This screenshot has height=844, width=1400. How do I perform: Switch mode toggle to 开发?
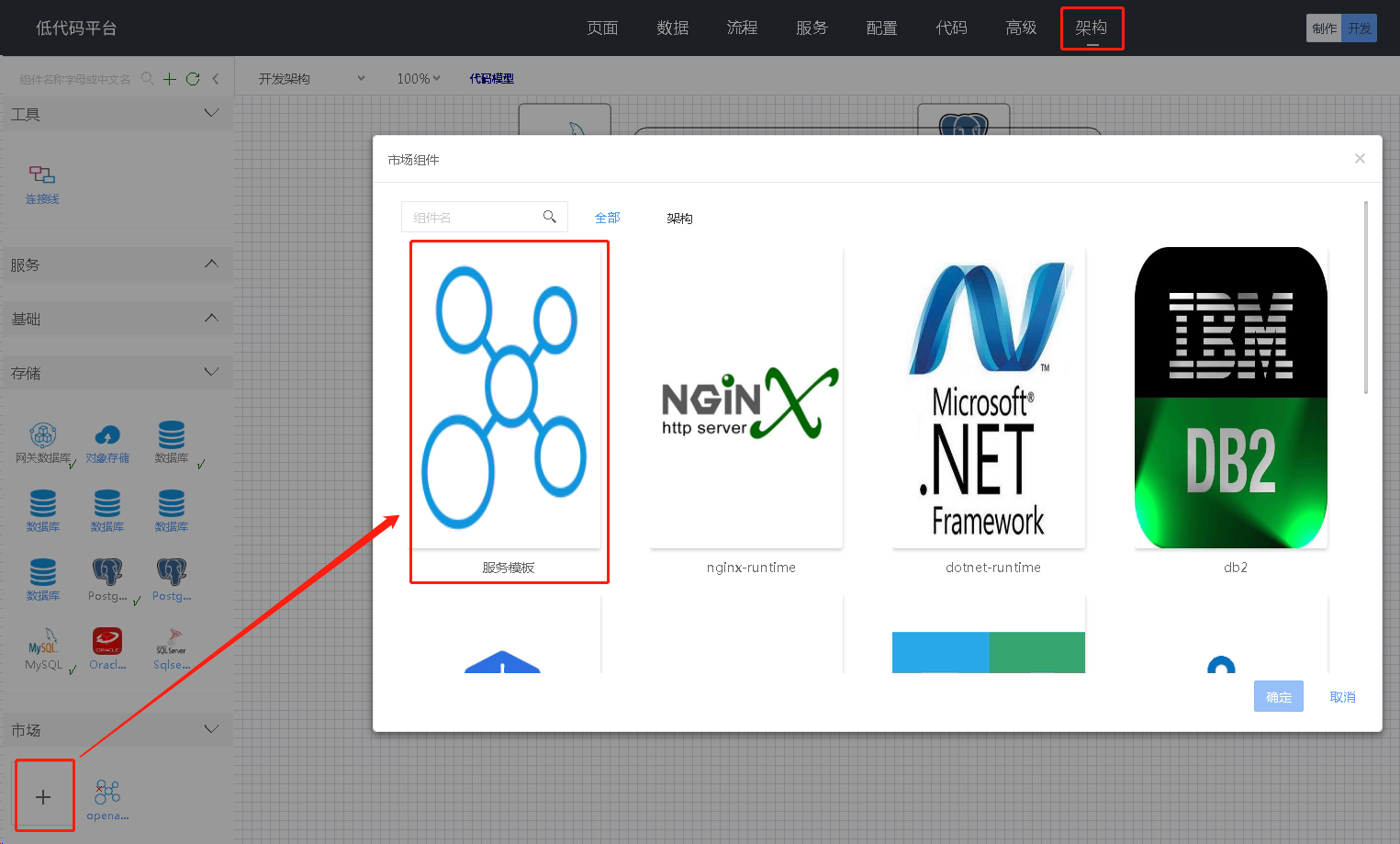tap(1360, 28)
